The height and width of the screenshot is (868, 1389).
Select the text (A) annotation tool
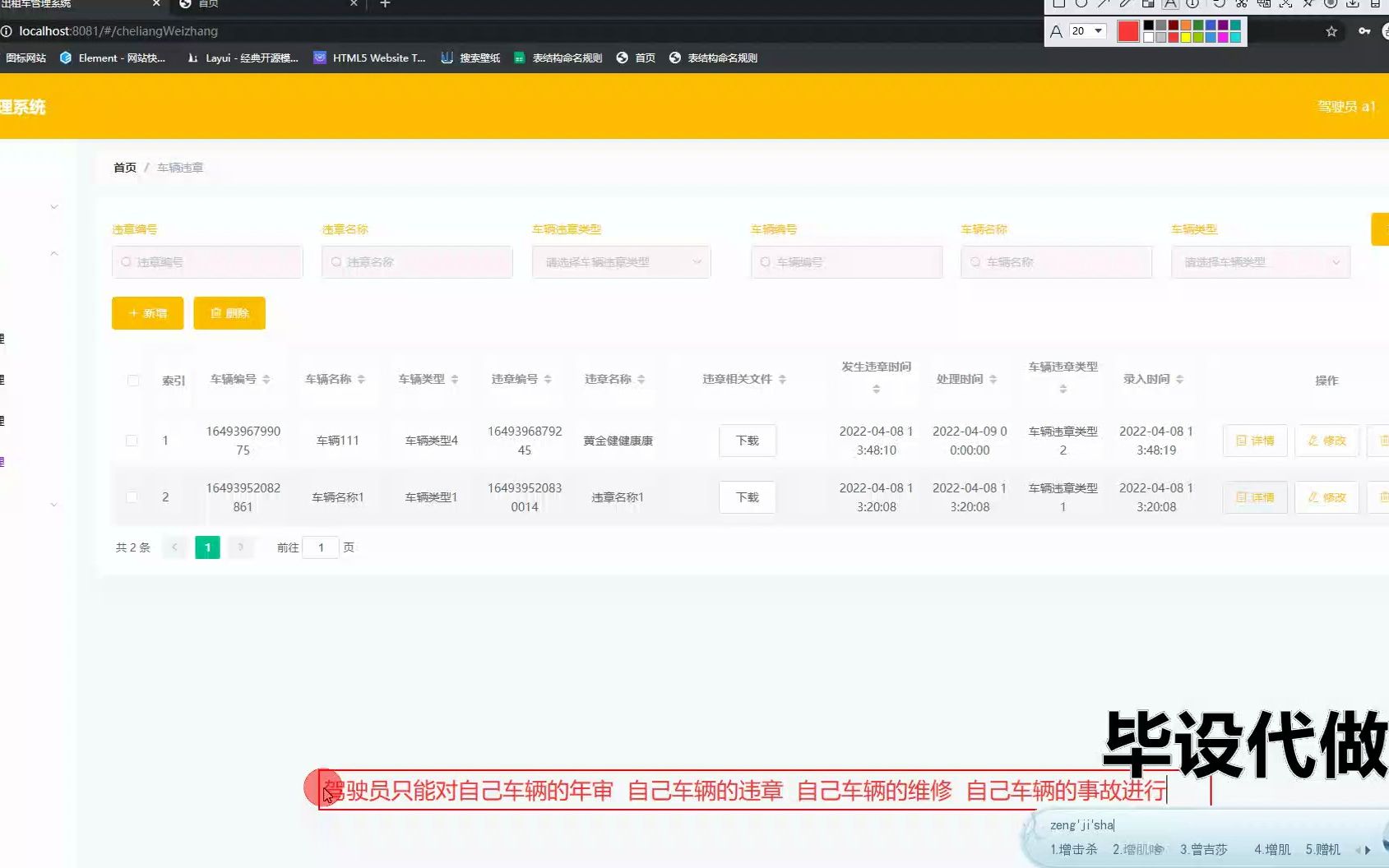click(1170, 5)
